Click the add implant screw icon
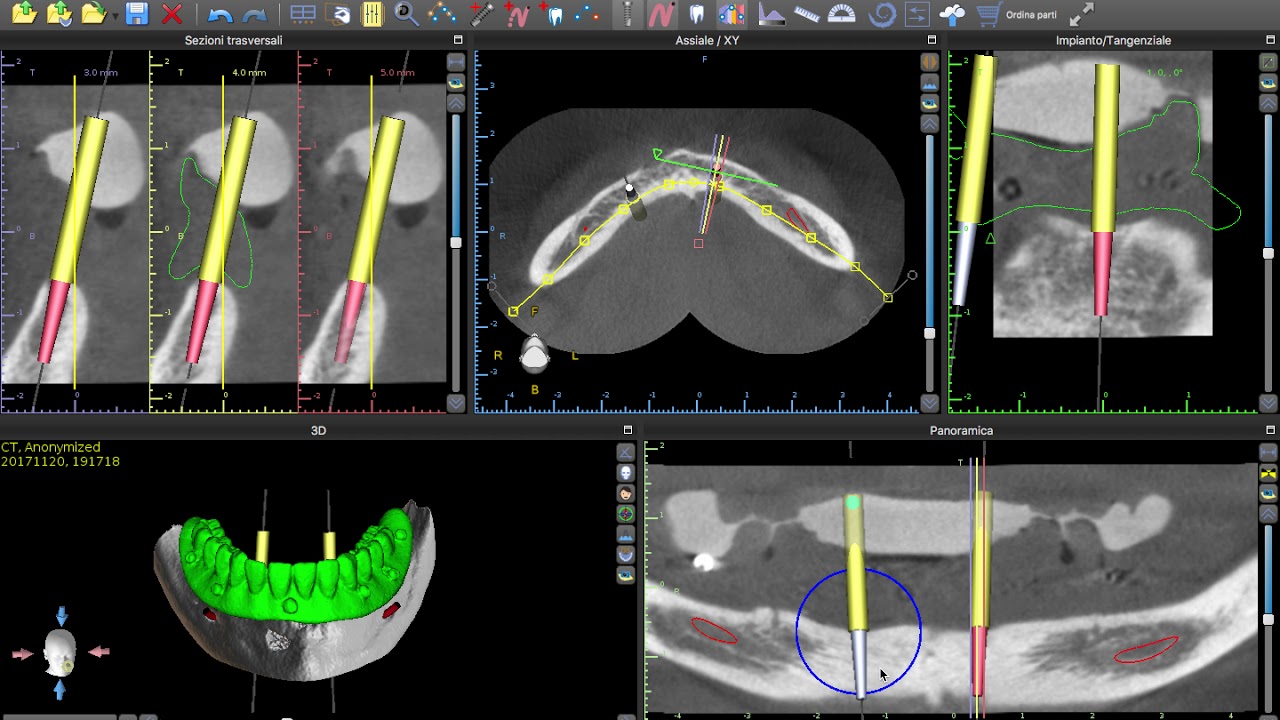Image resolution: width=1280 pixels, height=720 pixels. [x=482, y=14]
